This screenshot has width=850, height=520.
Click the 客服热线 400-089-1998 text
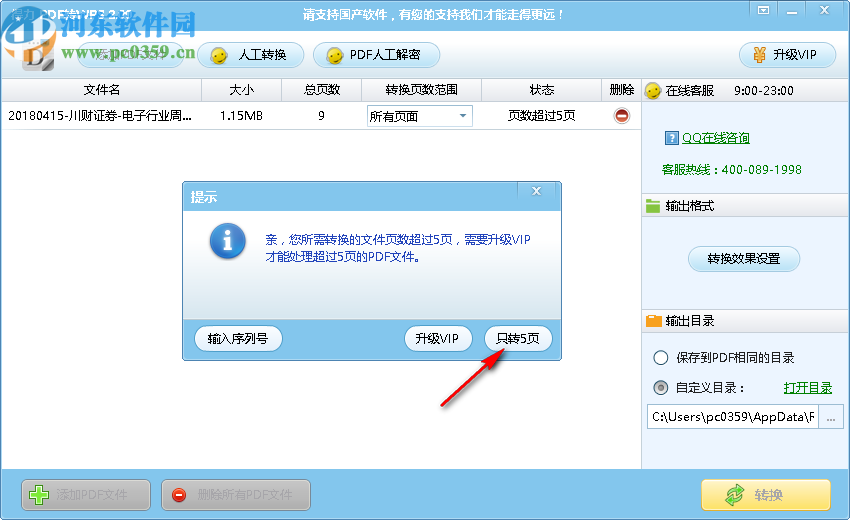pyautogui.click(x=731, y=170)
